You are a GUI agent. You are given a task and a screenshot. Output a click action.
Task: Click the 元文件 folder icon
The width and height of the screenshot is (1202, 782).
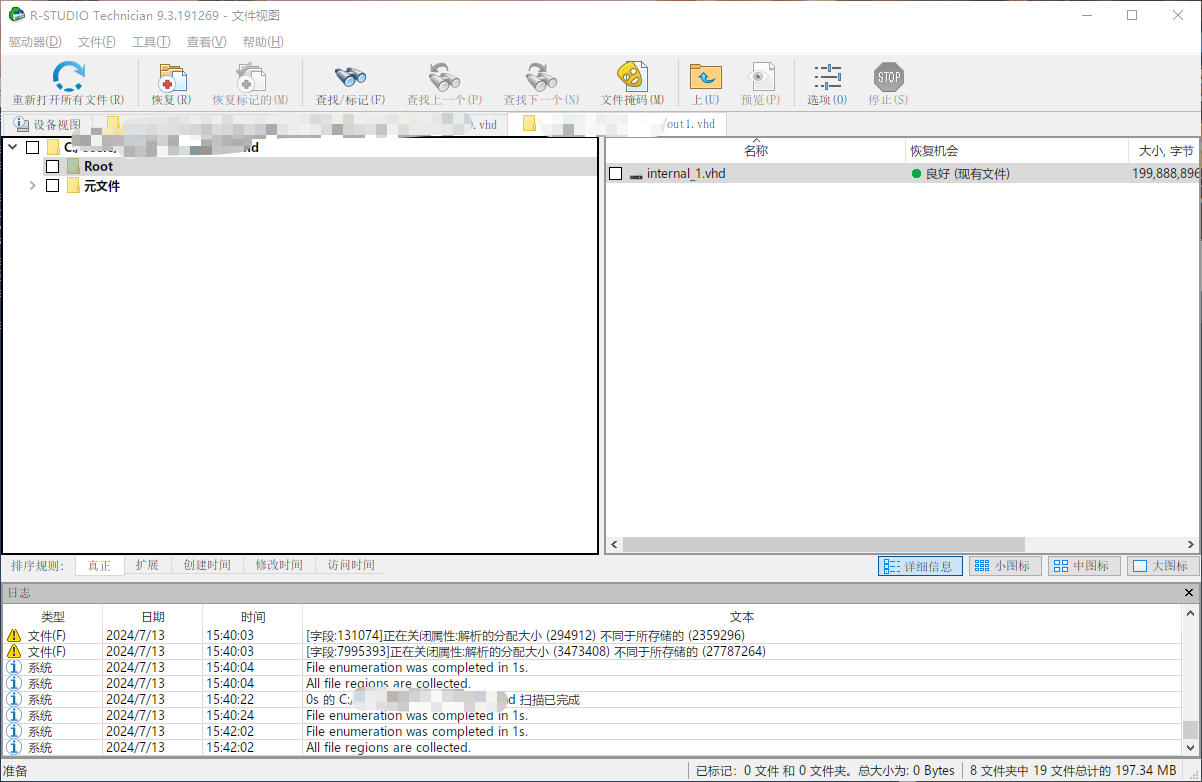click(x=73, y=186)
